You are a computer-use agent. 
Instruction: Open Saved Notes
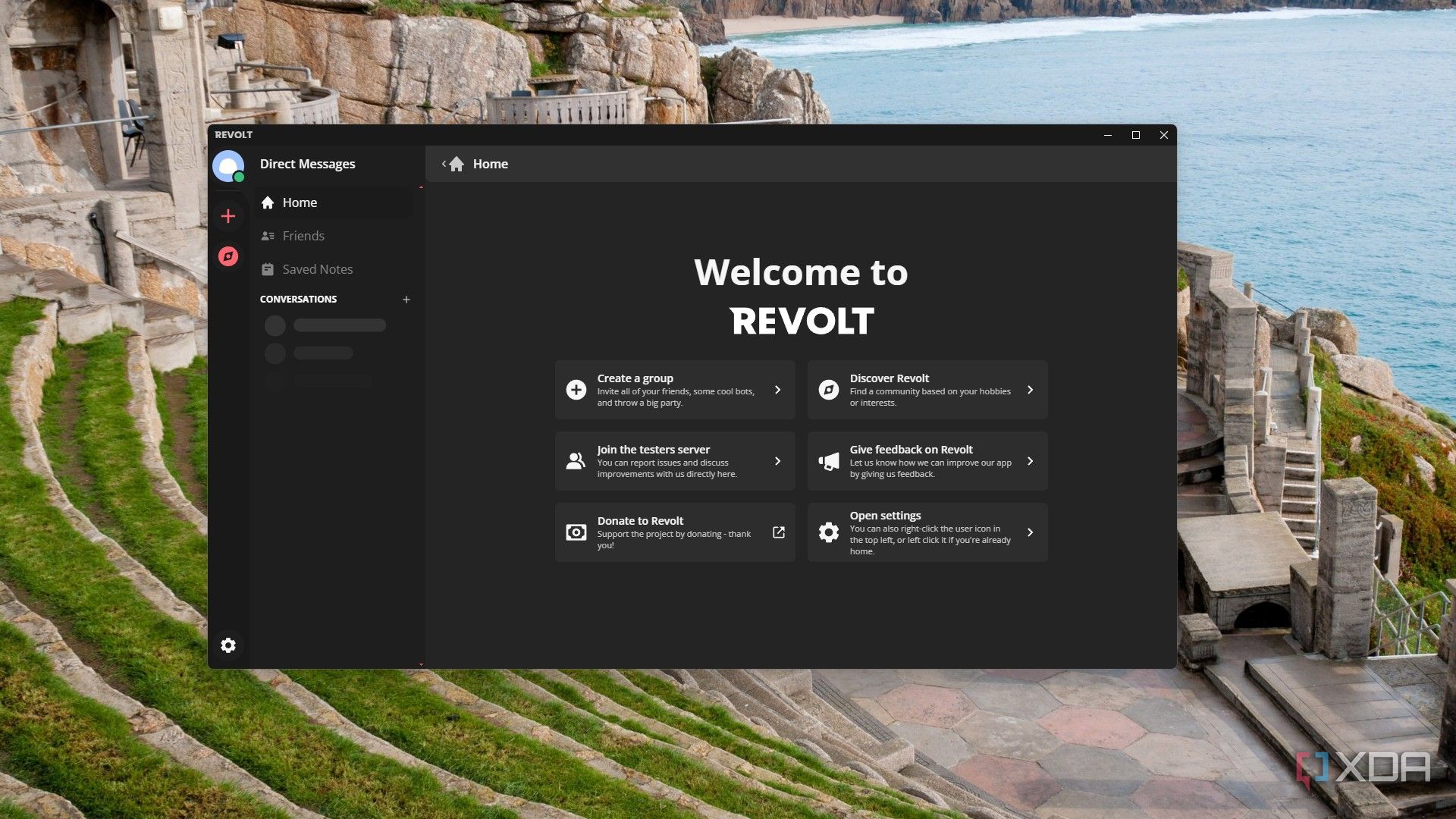pyautogui.click(x=334, y=269)
